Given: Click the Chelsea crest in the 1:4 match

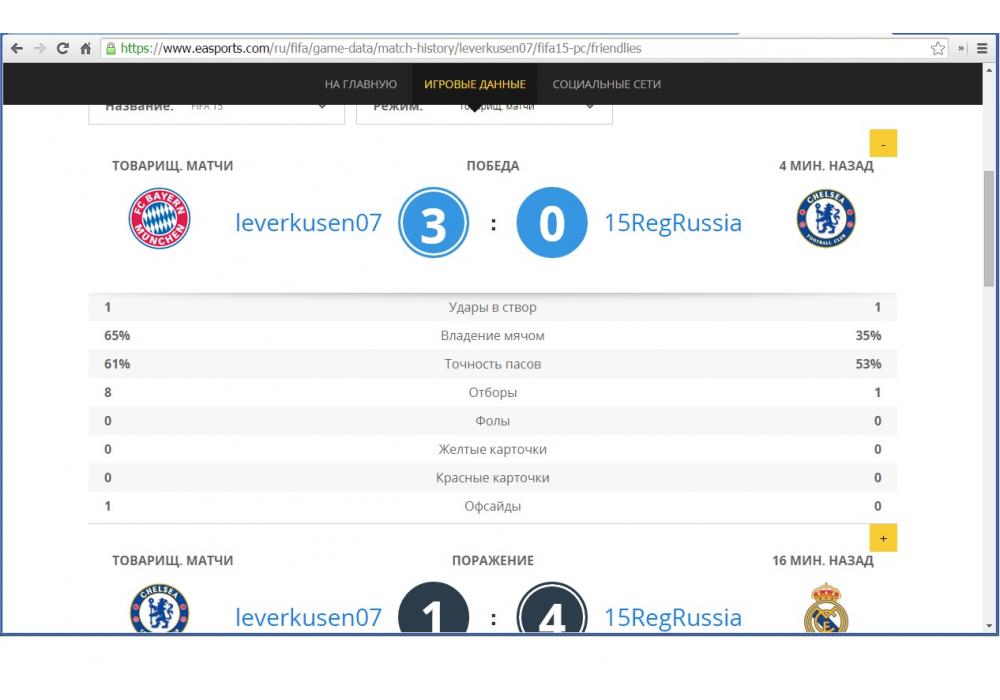Looking at the screenshot, I should click(159, 609).
